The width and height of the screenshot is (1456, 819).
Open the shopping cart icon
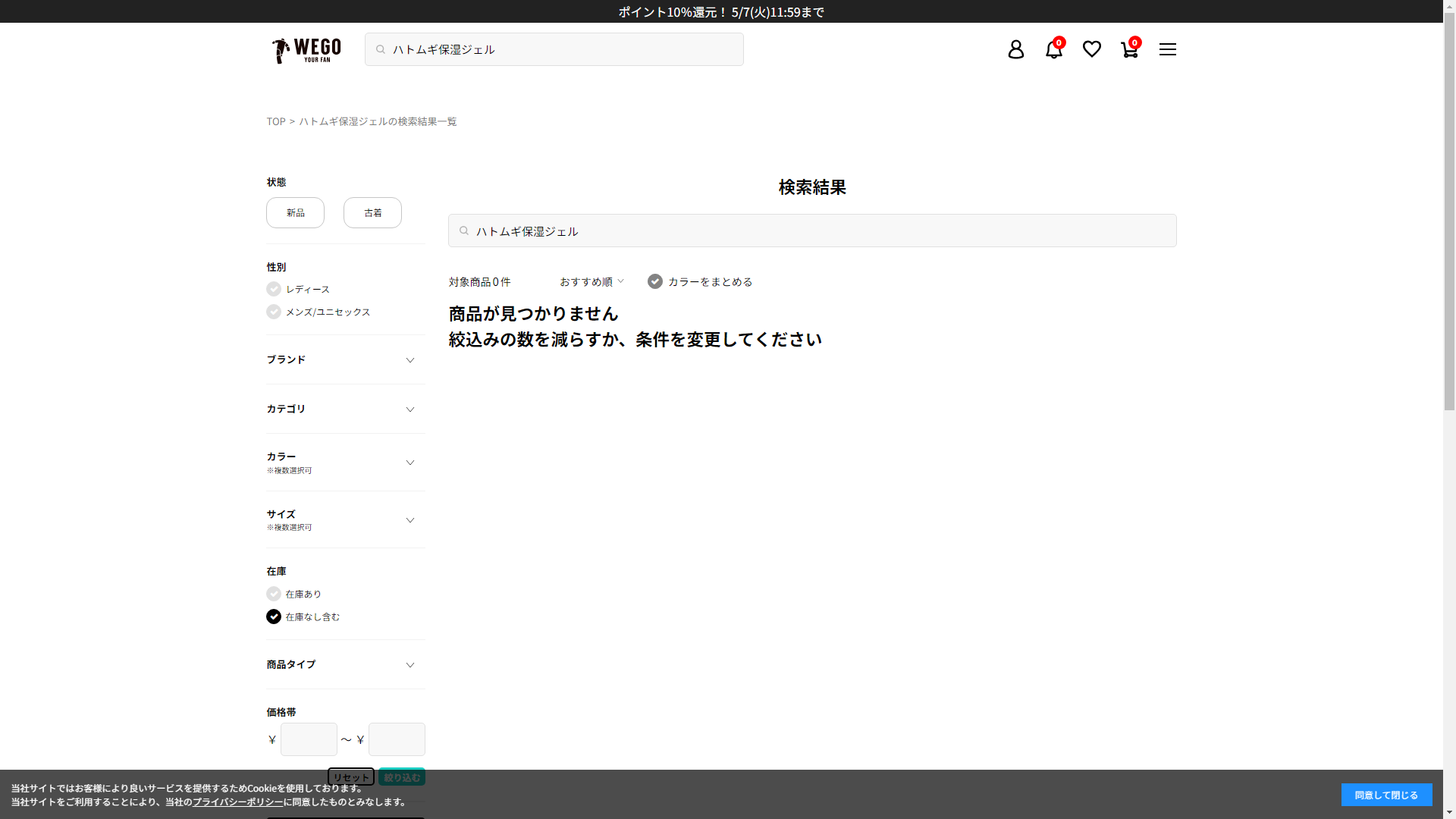tap(1129, 49)
